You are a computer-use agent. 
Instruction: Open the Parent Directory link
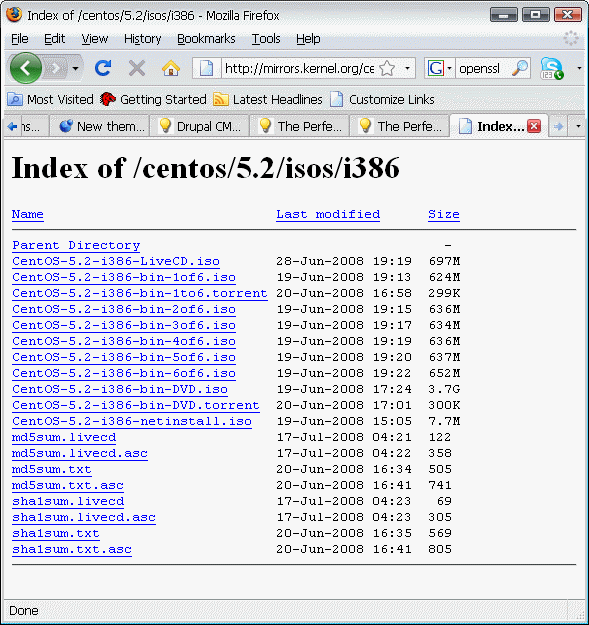76,245
